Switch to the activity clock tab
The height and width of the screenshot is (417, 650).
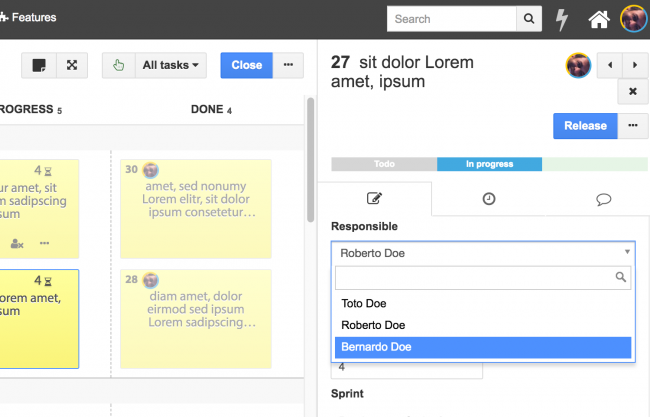coord(489,199)
